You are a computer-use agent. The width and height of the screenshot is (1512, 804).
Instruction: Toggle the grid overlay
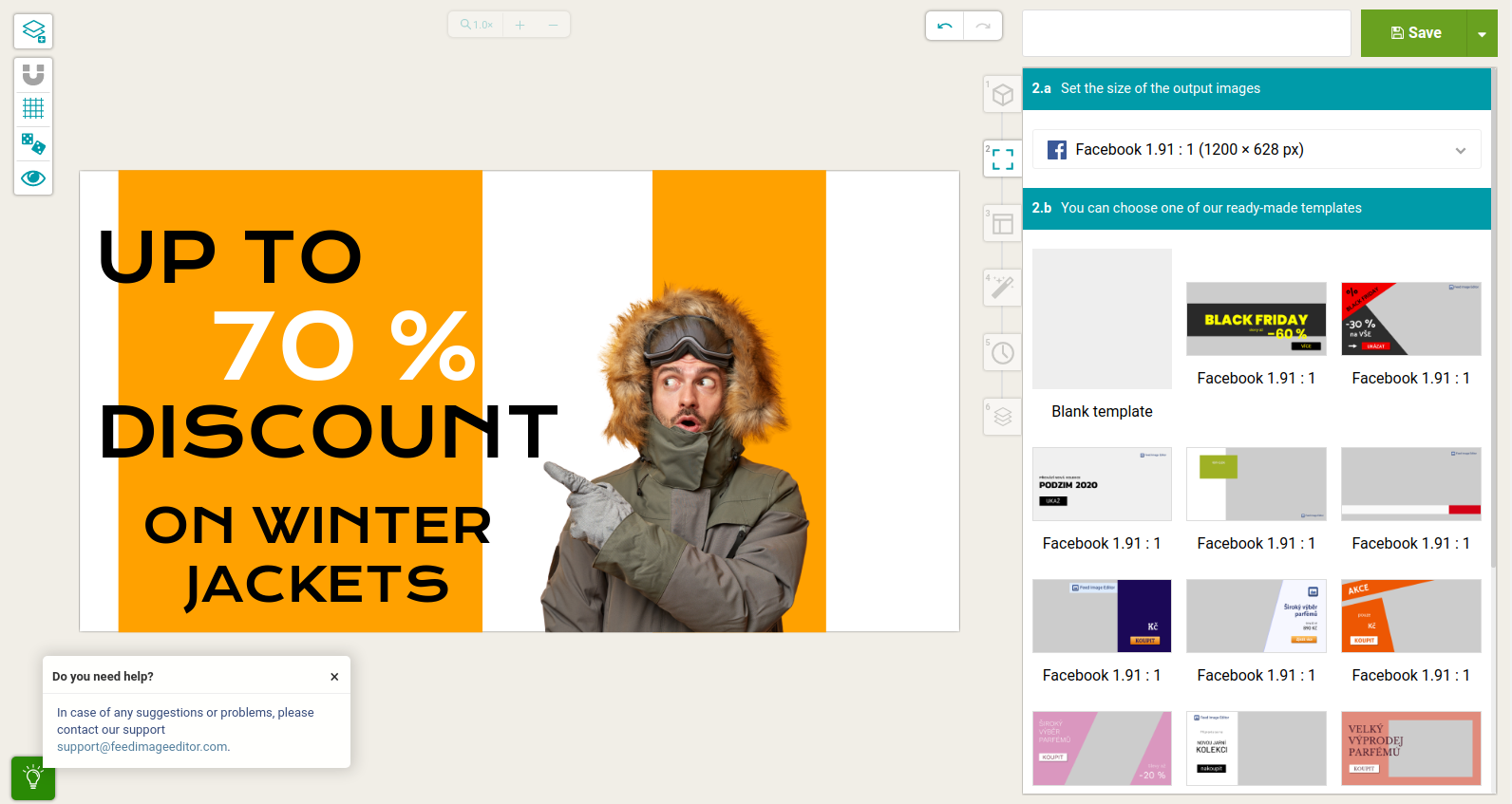pyautogui.click(x=33, y=108)
